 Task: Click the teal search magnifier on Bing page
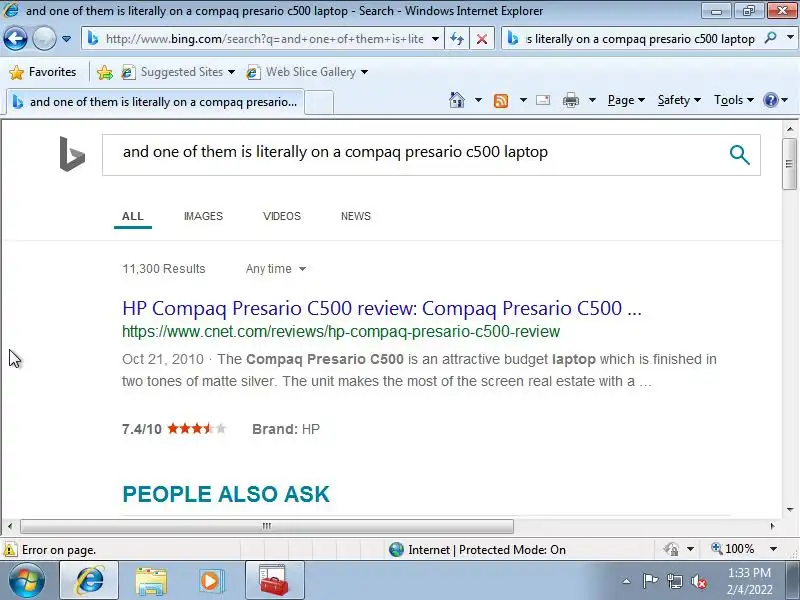[x=739, y=155]
